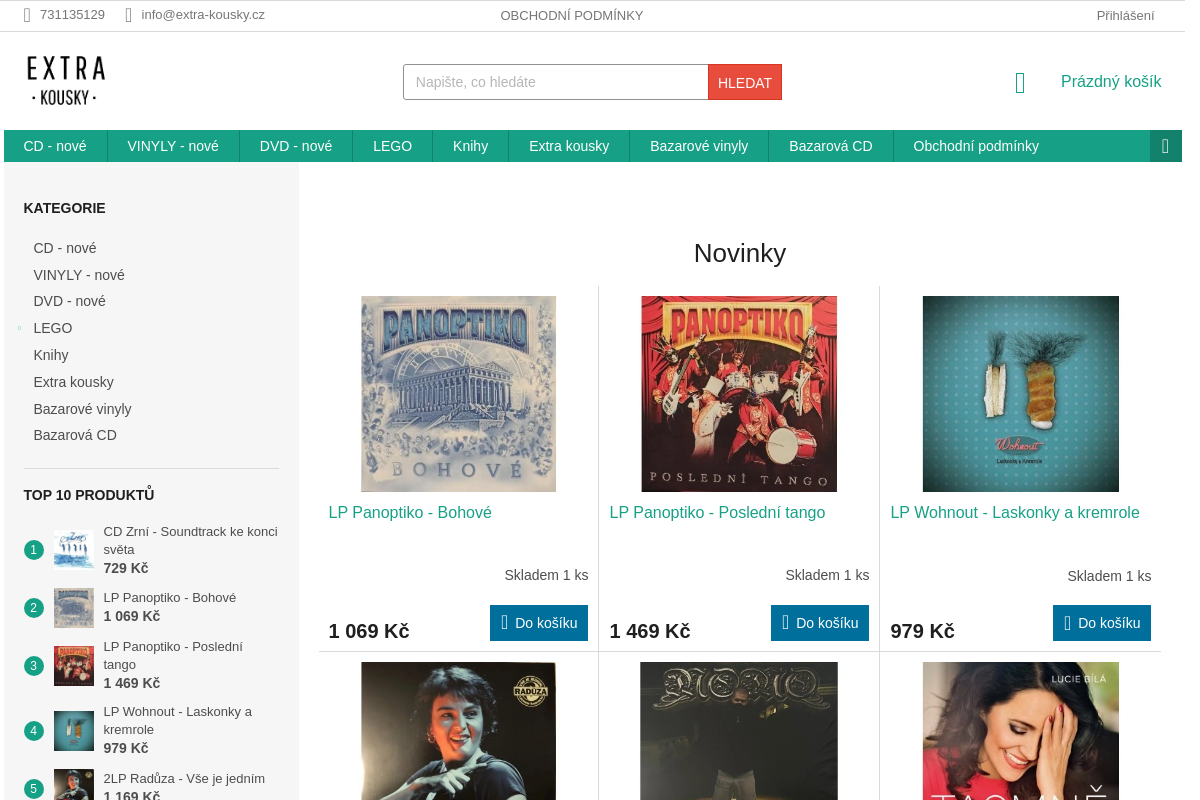Open the Panoptiko Poslední tango album cover

pos(739,394)
